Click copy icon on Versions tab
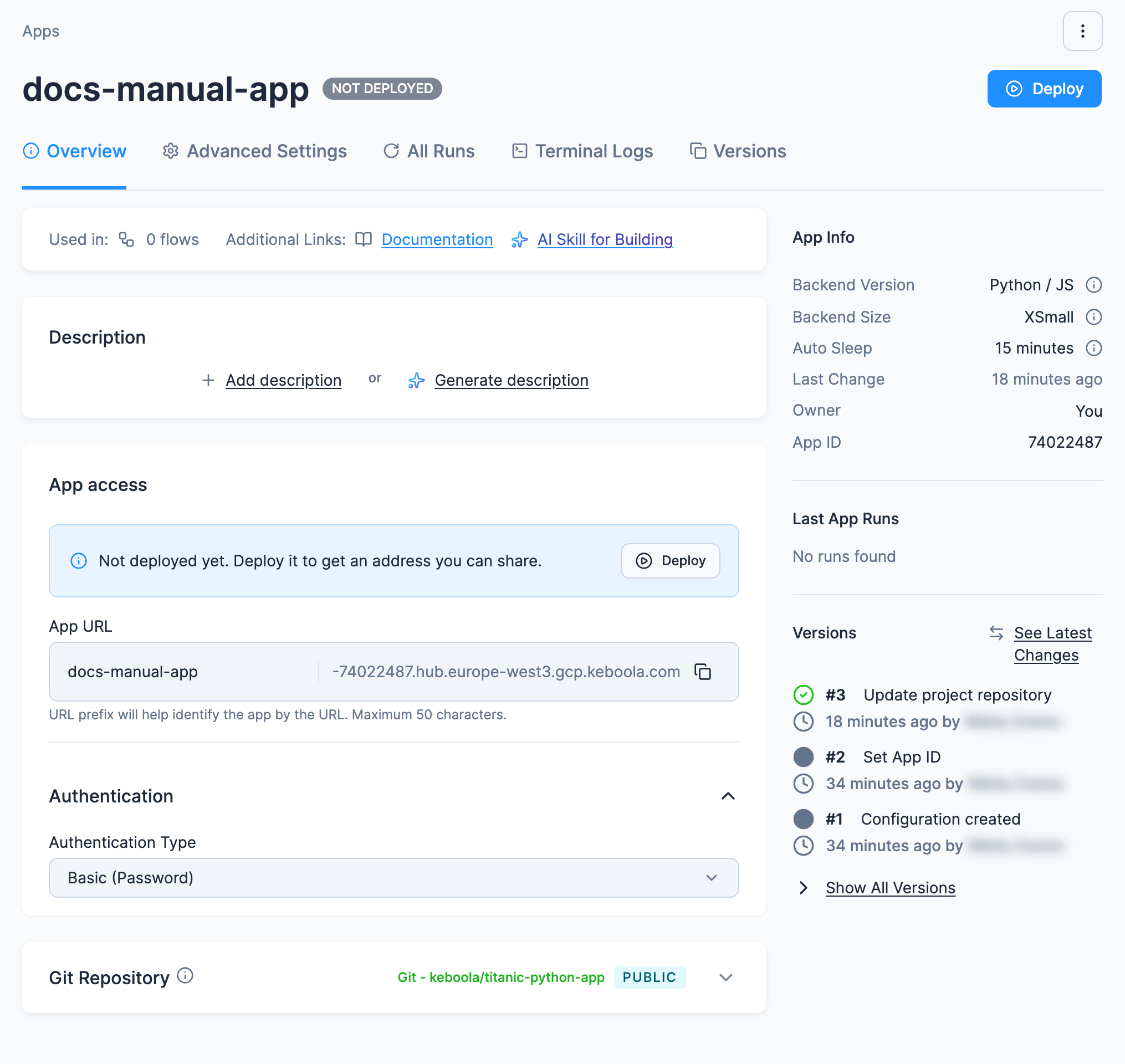Screen dimensions: 1125x1064 click(698, 151)
